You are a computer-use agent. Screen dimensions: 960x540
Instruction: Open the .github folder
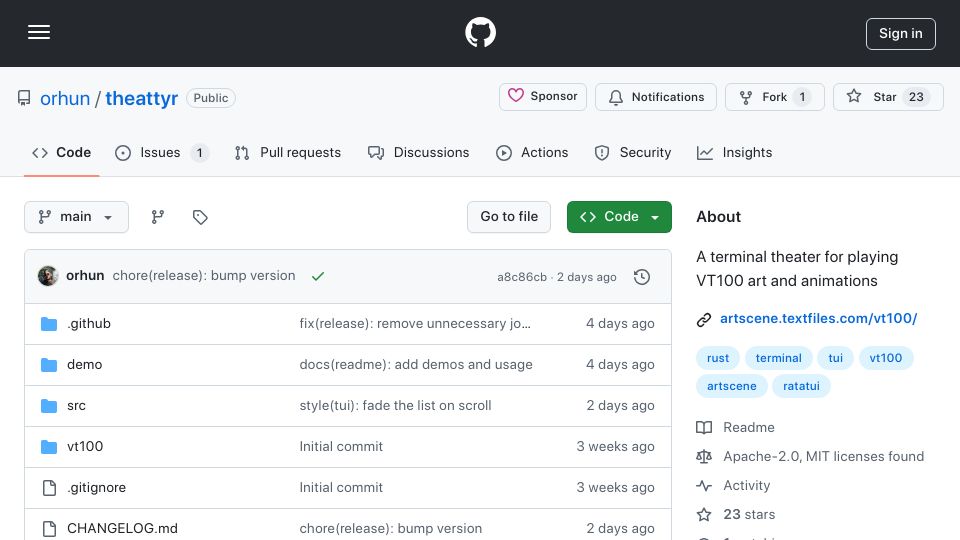pos(89,323)
